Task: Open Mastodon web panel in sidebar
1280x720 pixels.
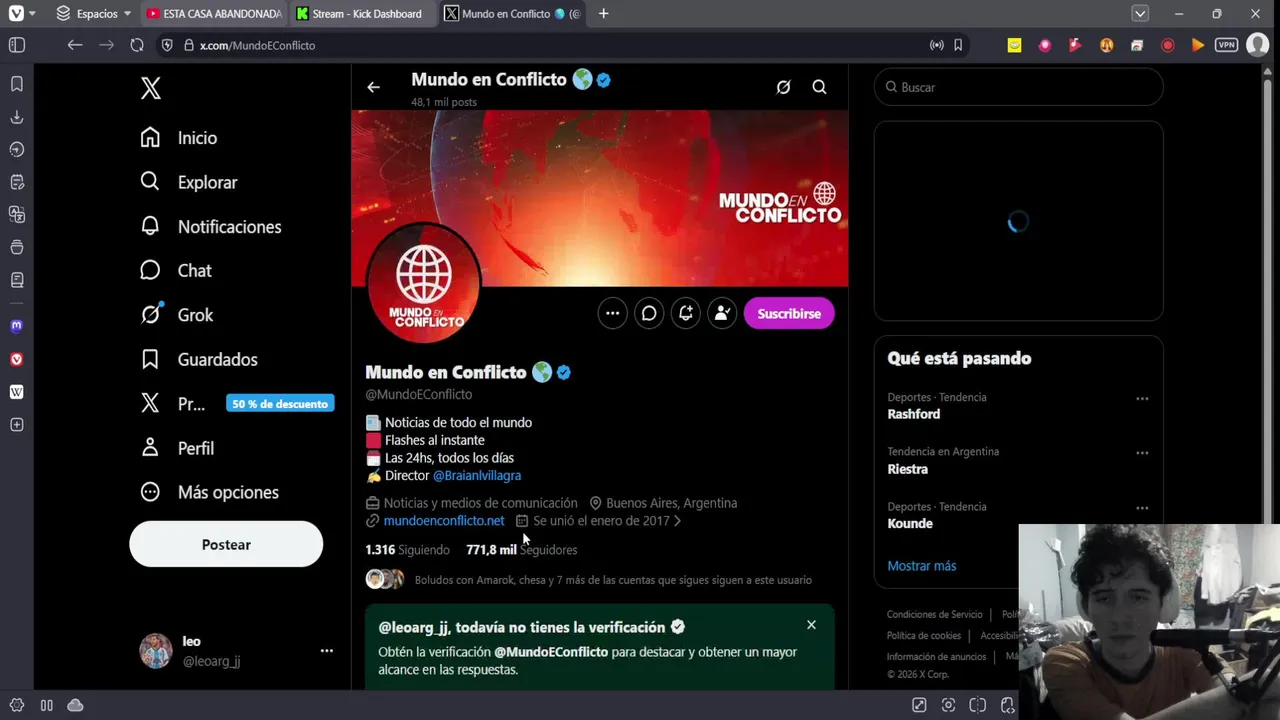Action: pos(17,326)
